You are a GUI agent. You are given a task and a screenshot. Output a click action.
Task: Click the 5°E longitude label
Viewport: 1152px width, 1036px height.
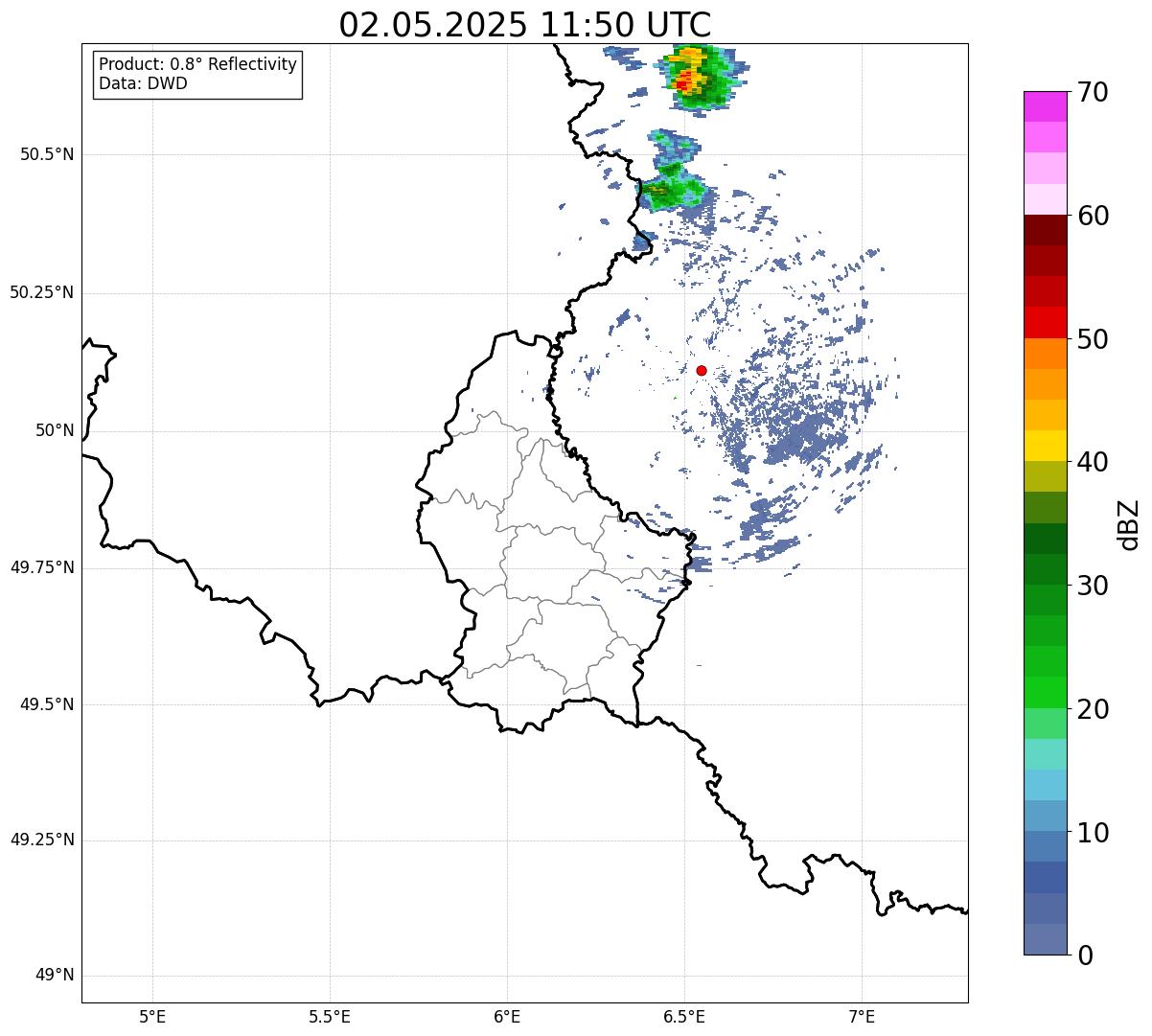pyautogui.click(x=152, y=1016)
